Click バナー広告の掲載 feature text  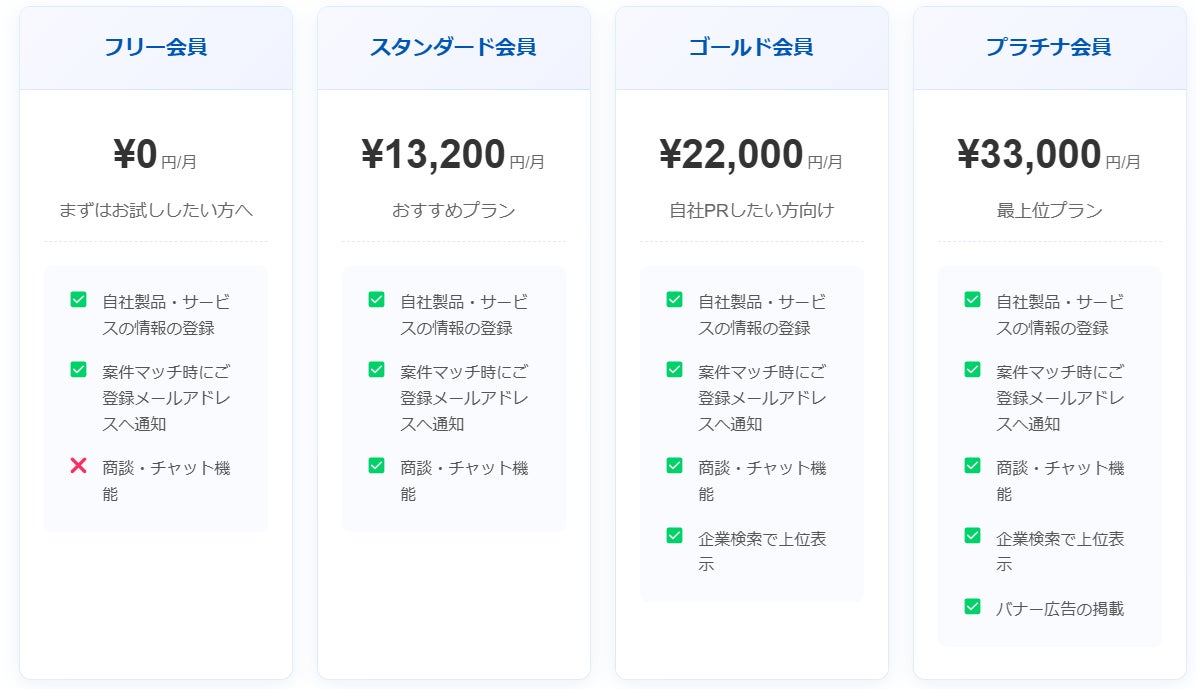pos(1060,608)
